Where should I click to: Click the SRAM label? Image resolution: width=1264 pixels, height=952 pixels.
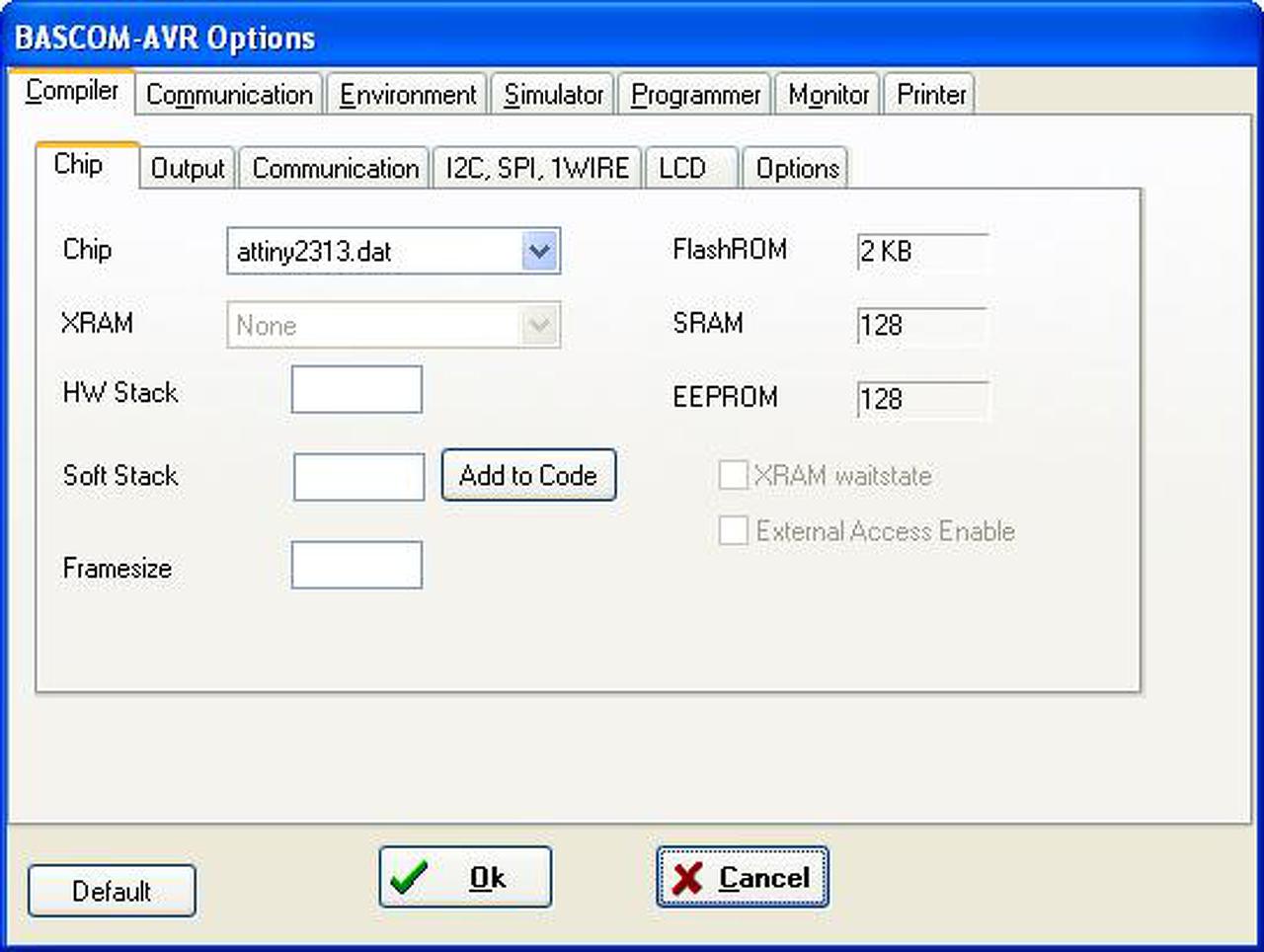tap(708, 323)
